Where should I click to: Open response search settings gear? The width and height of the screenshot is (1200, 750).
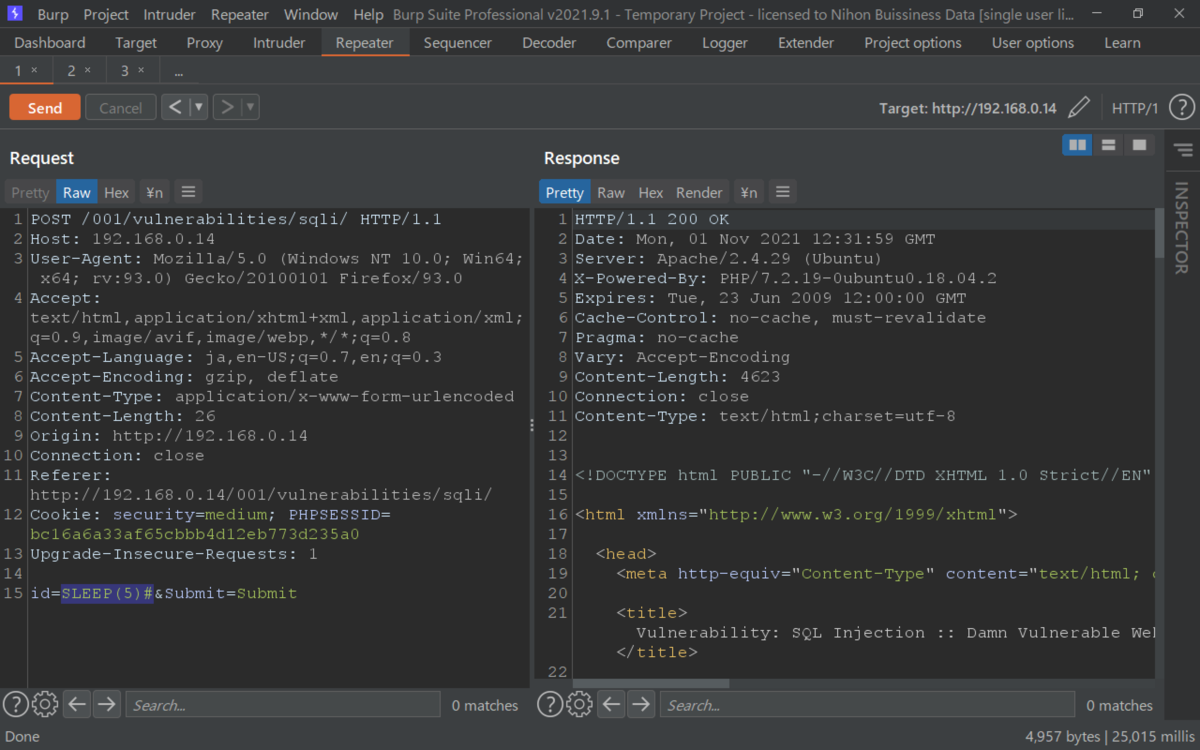pos(580,704)
